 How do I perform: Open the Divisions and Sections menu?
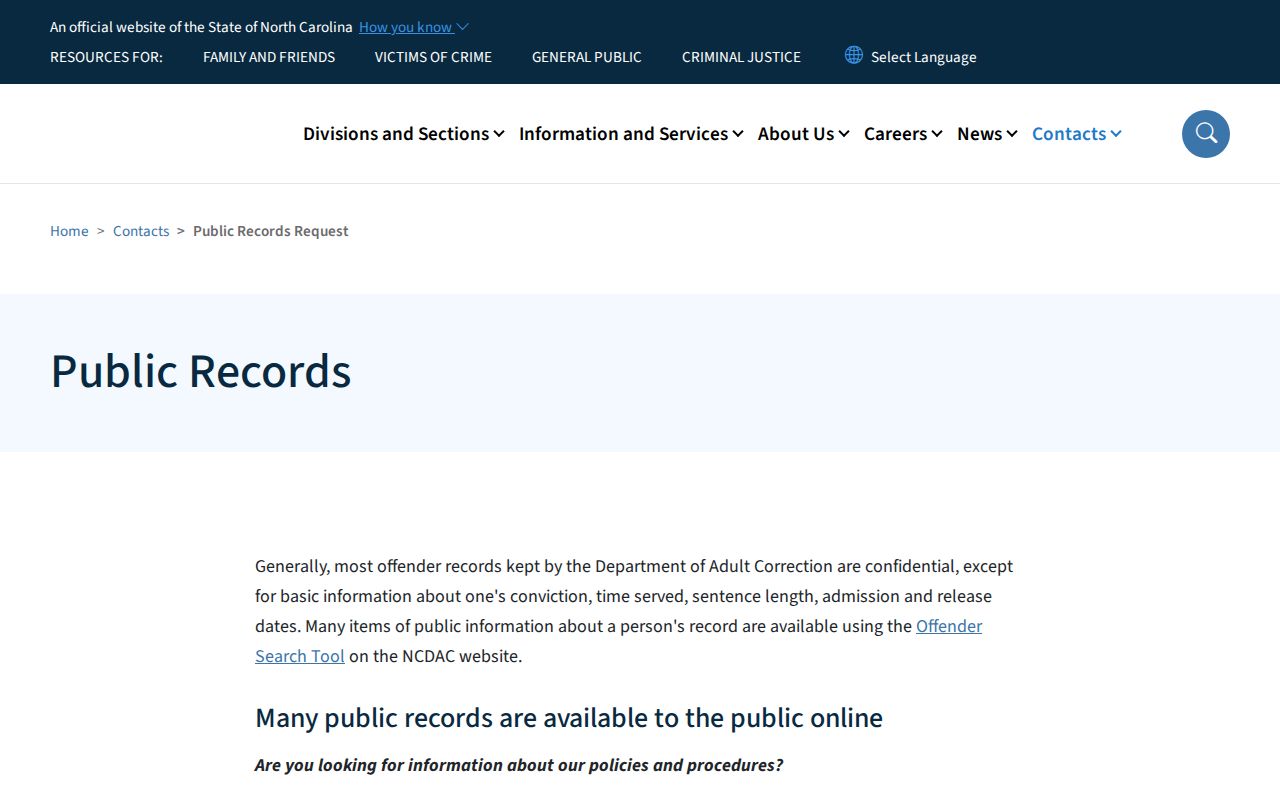[404, 134]
